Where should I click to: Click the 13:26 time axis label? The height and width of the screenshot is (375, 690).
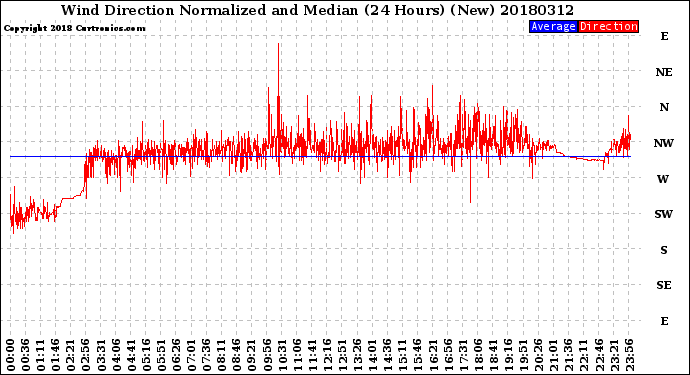(x=357, y=355)
